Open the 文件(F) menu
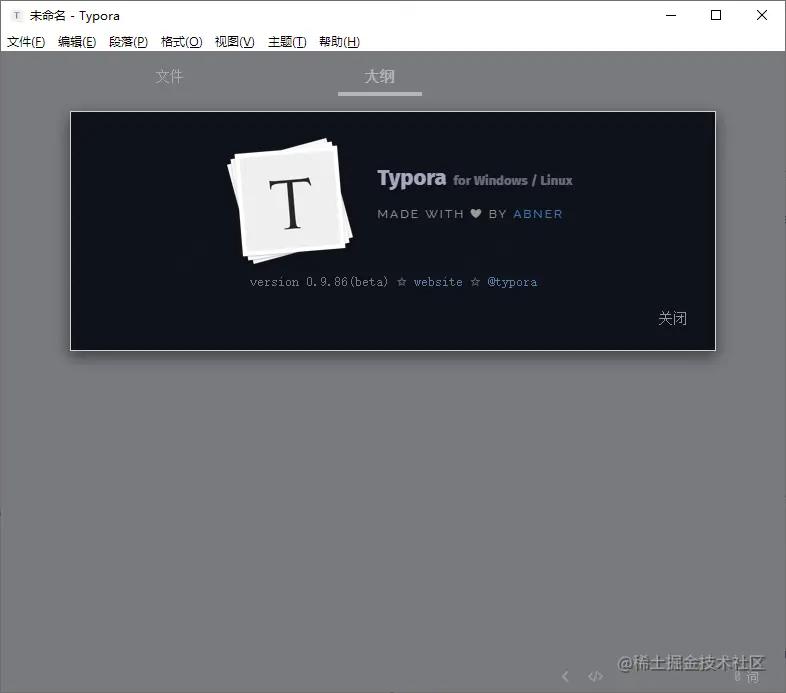Viewport: 786px width, 693px height. 26,42
